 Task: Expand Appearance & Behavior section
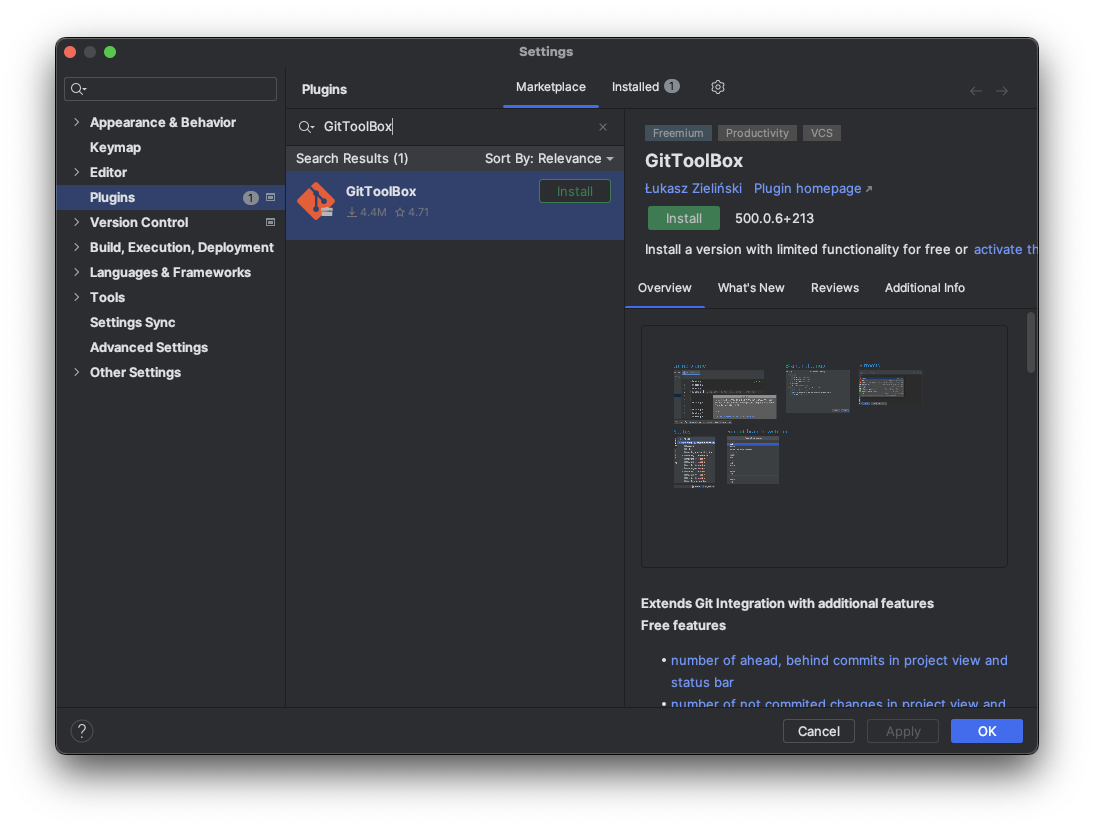[77, 122]
